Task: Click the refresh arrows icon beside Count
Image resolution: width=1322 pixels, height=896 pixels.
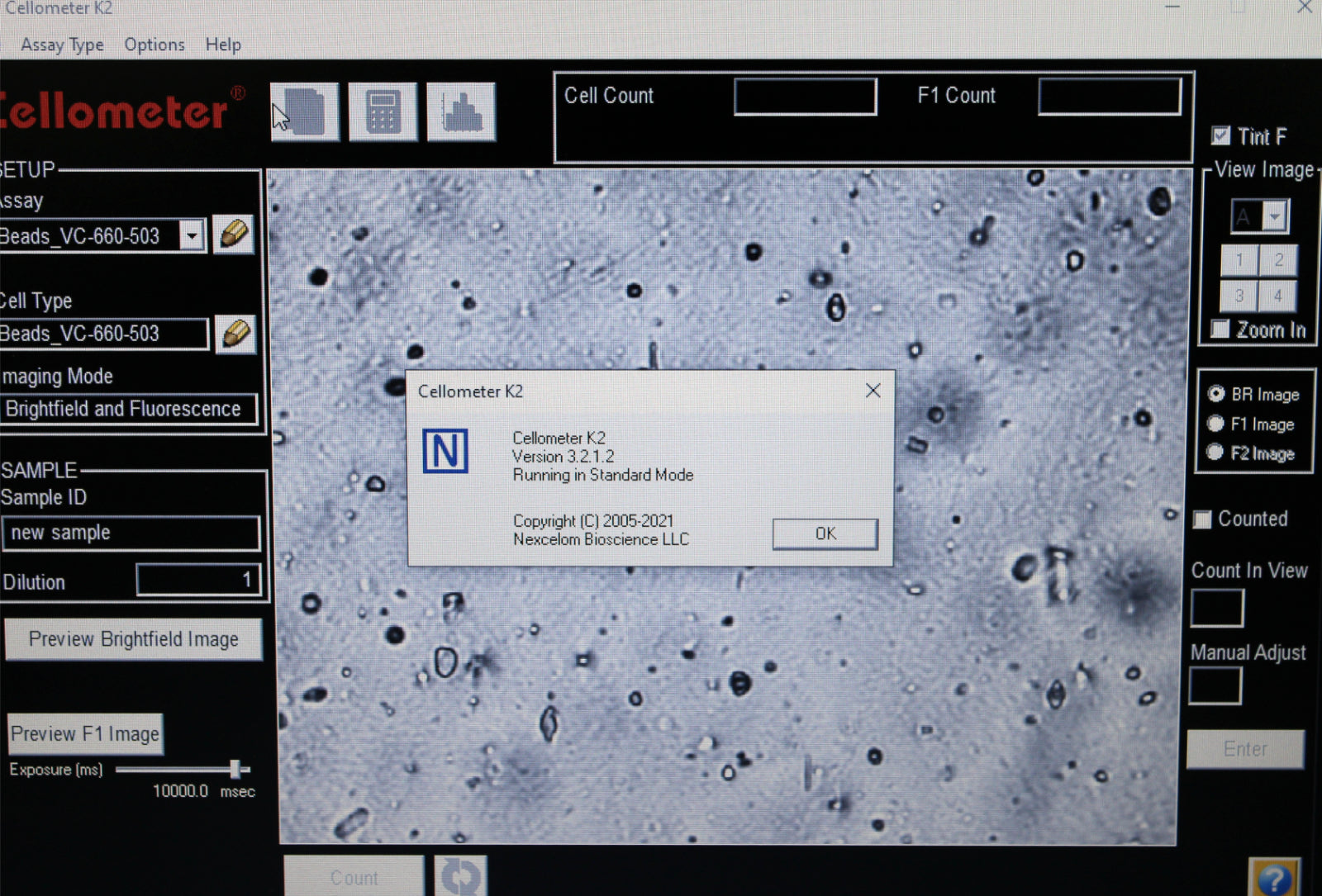Action: 460,876
